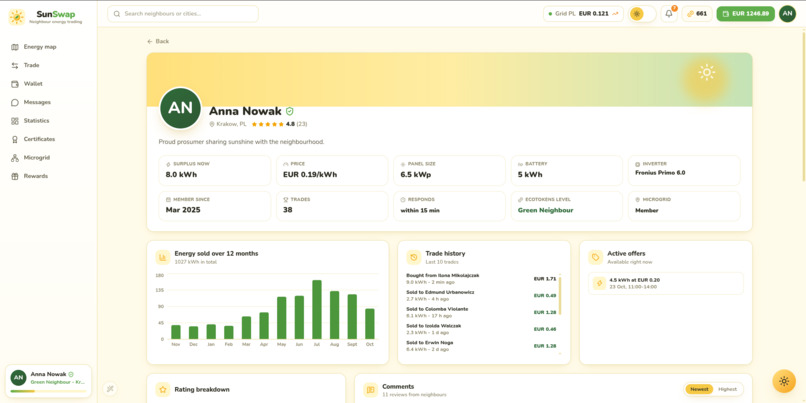806x403 pixels.
Task: Click the Microgrid Member card
Action: [684, 206]
